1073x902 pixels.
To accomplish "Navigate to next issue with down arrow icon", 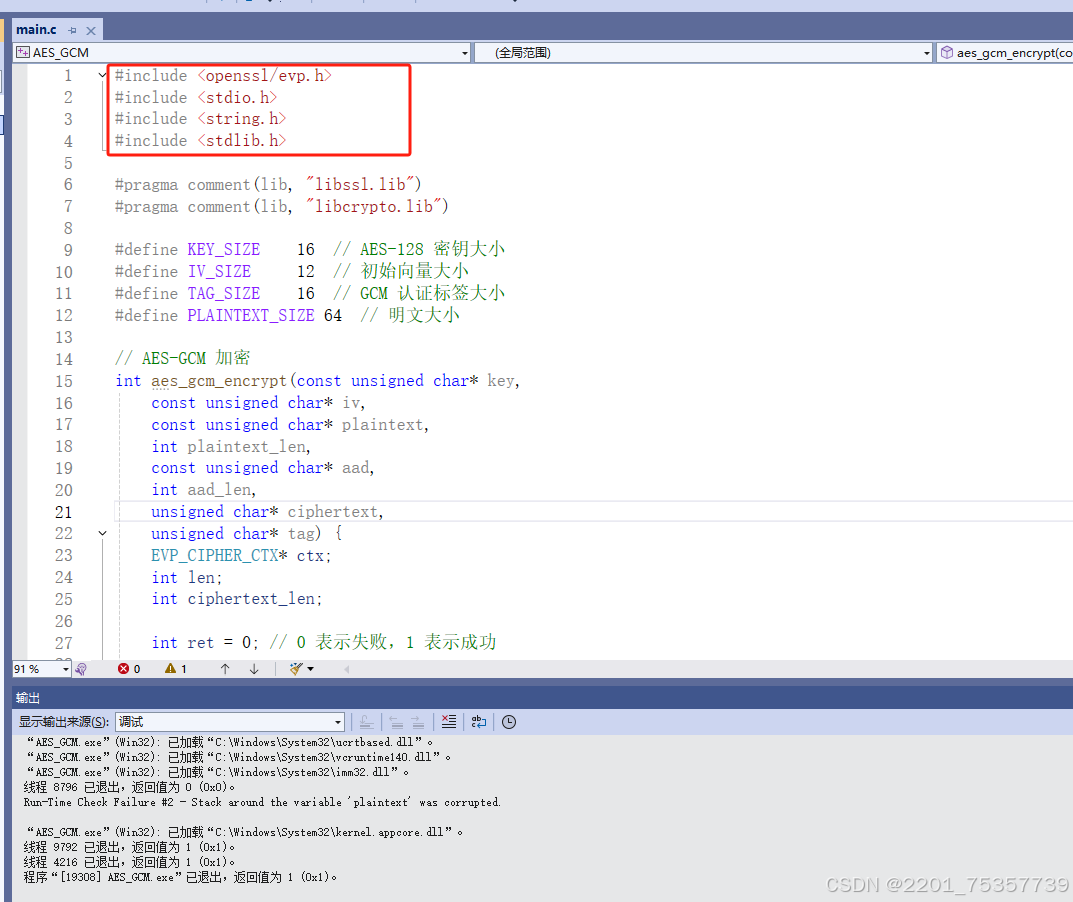I will (x=253, y=668).
